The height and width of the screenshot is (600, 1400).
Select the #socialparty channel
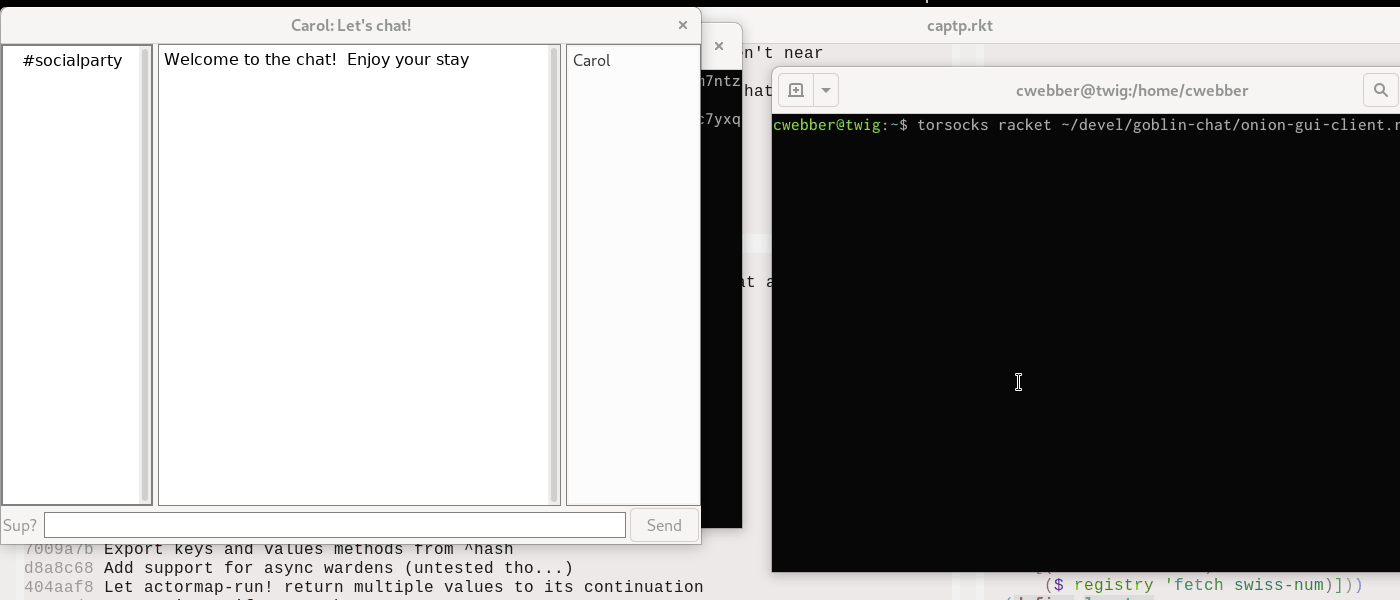click(x=72, y=61)
